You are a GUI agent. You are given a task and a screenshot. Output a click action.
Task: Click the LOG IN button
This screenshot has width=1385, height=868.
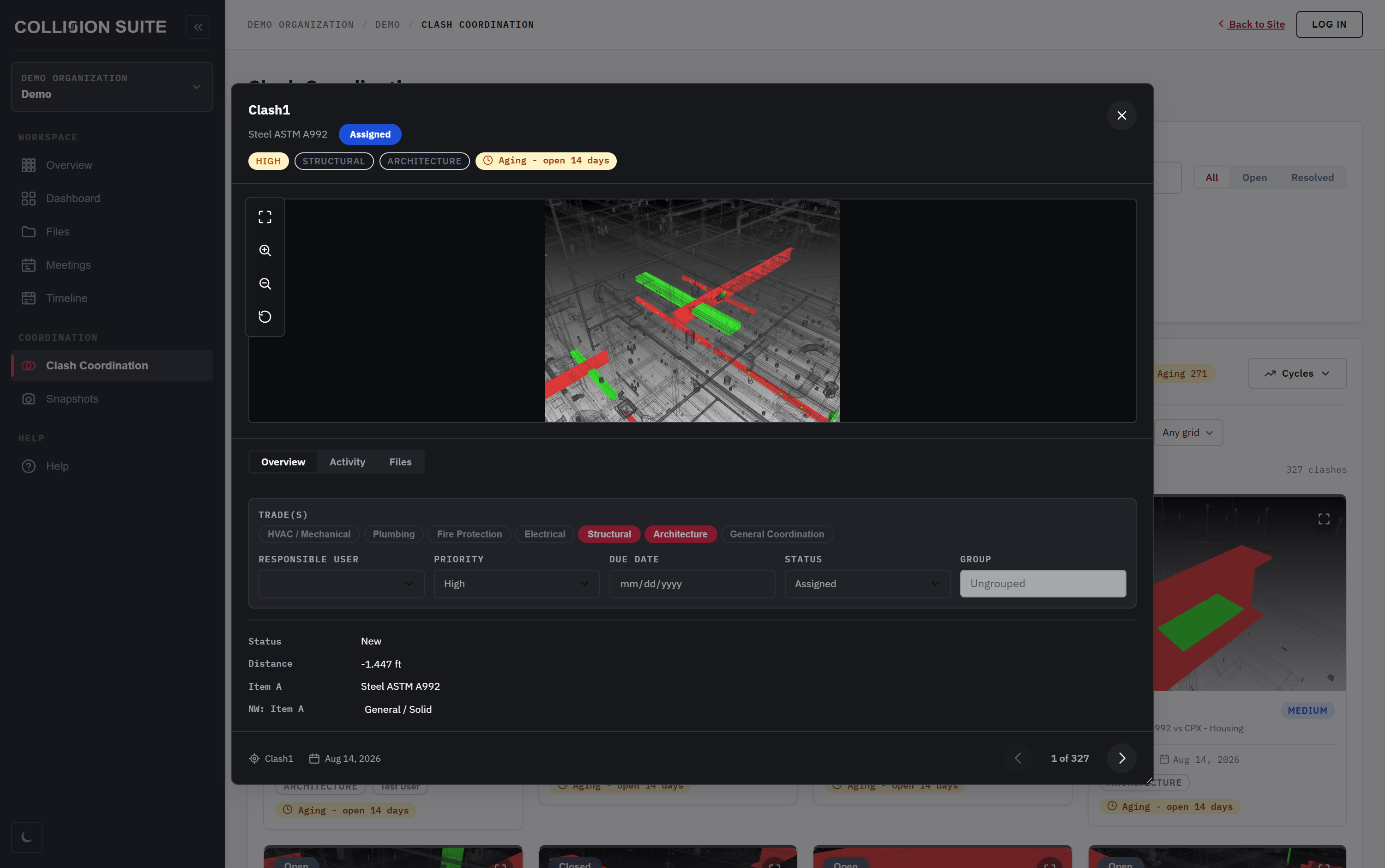tap(1329, 24)
